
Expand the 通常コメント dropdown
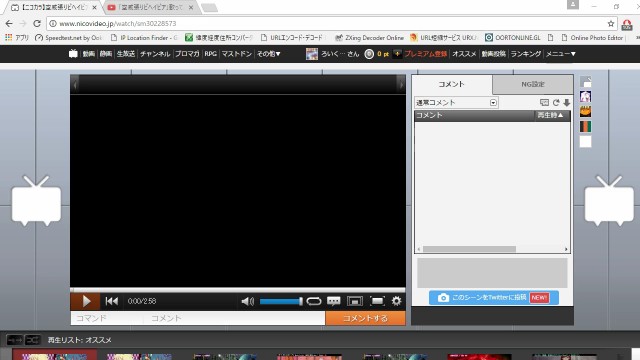point(456,102)
